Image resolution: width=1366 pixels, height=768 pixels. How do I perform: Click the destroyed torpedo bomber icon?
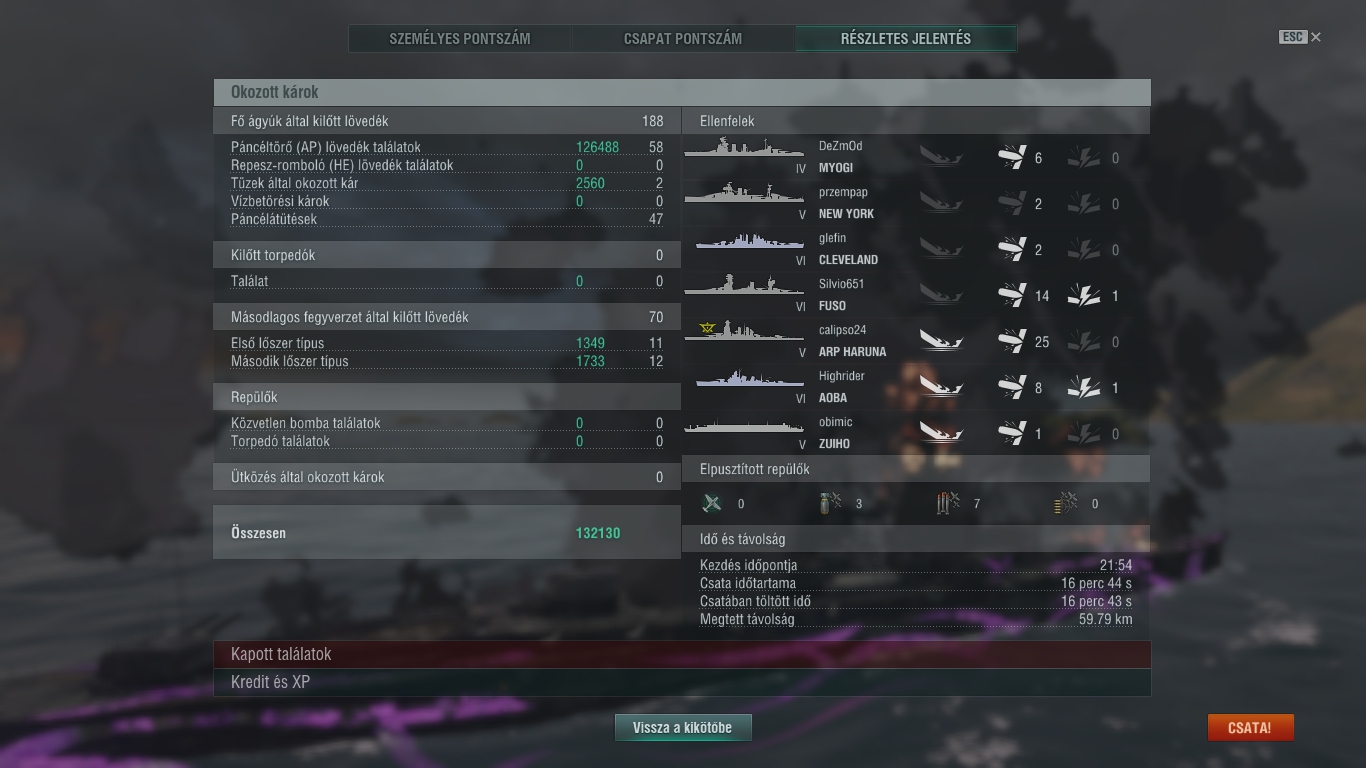point(948,504)
